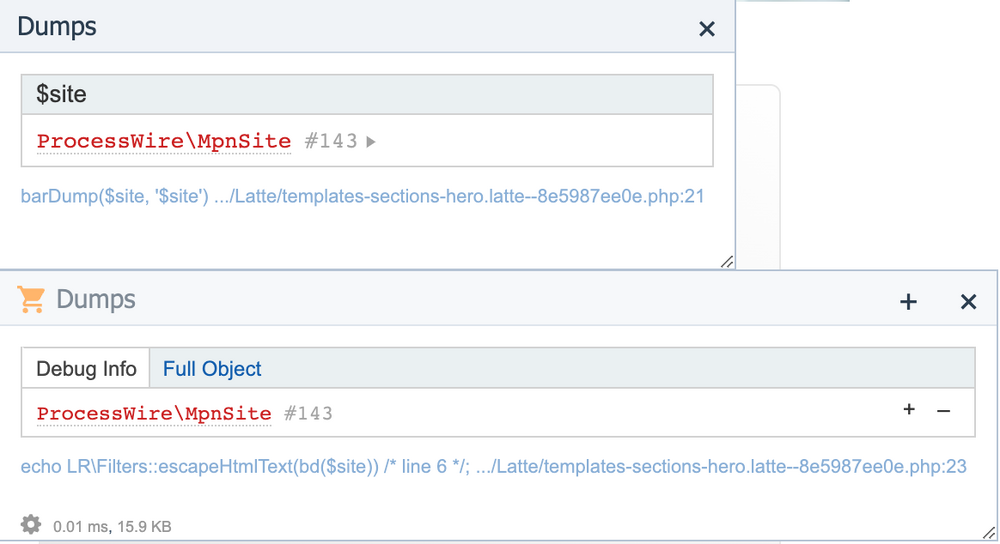Screen dimensions: 1000x544
Task: Click the top Dumps panel title
Action: point(57,27)
